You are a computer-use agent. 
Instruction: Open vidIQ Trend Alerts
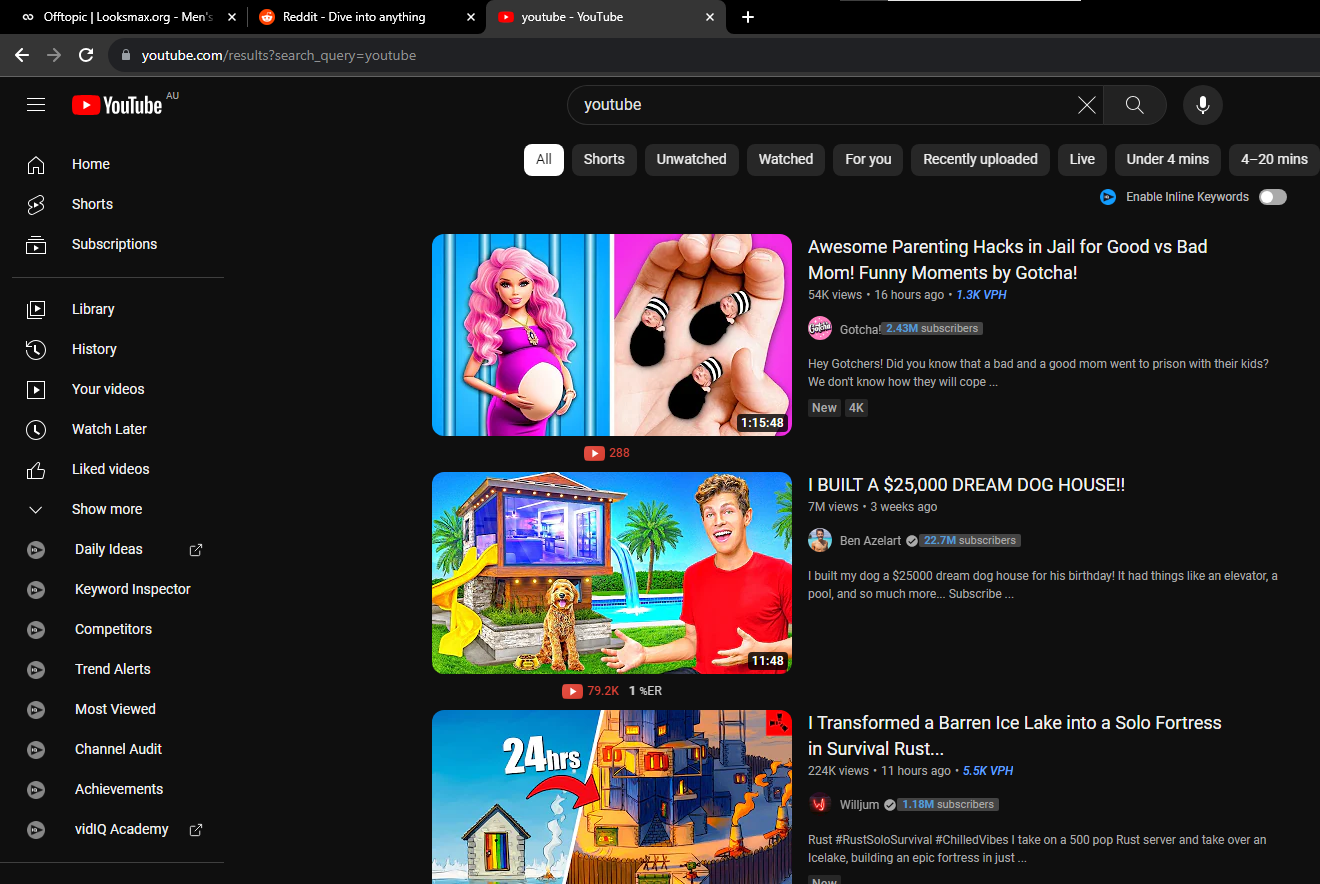(x=112, y=669)
